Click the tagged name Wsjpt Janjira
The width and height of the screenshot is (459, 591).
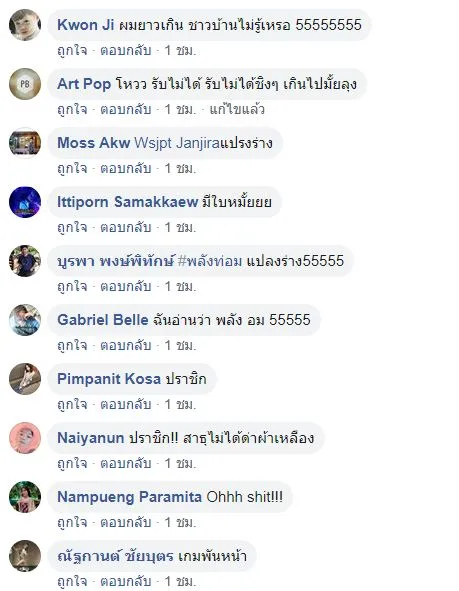(177, 143)
